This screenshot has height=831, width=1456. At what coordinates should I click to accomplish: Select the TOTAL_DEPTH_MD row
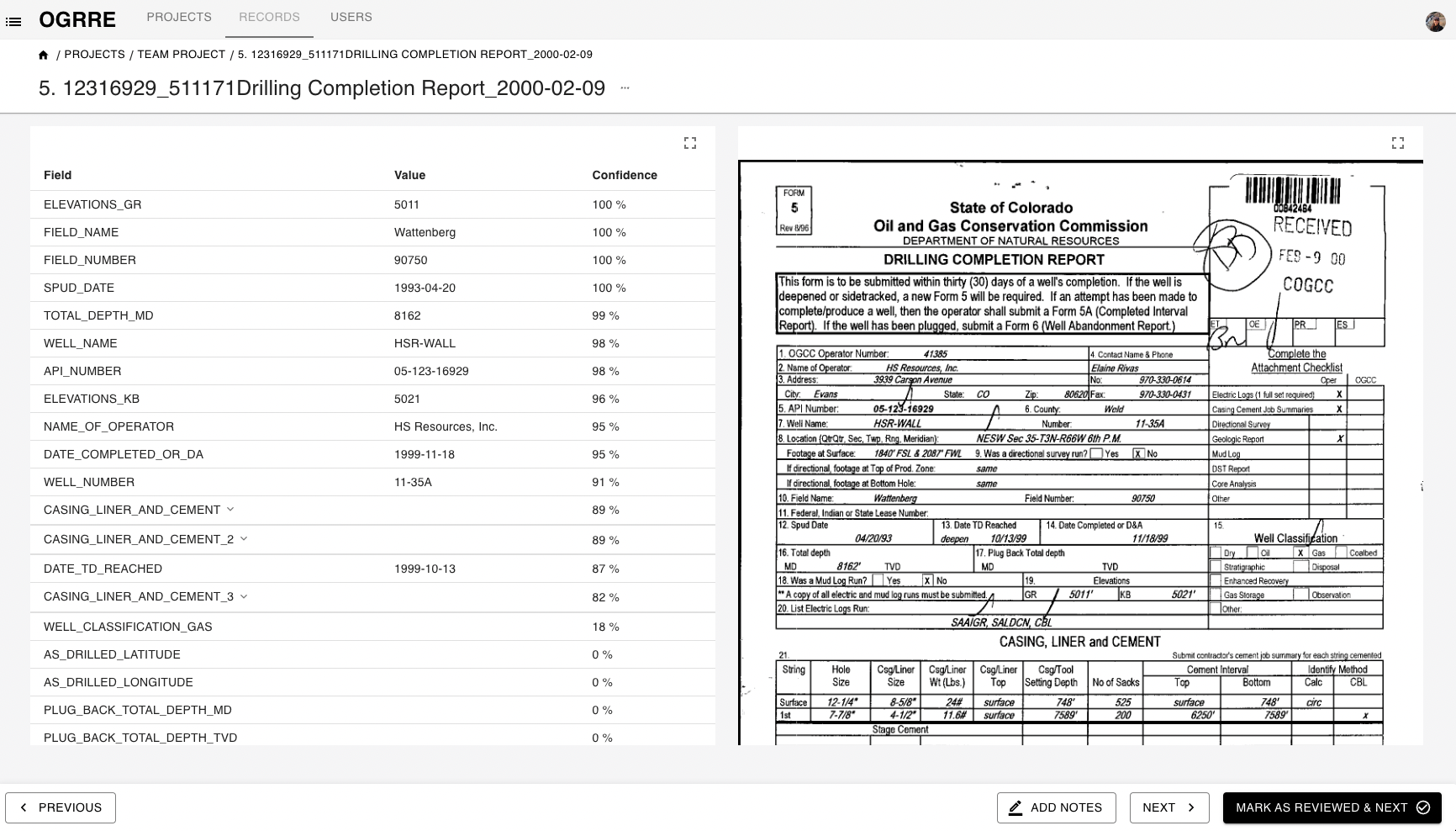coord(372,315)
